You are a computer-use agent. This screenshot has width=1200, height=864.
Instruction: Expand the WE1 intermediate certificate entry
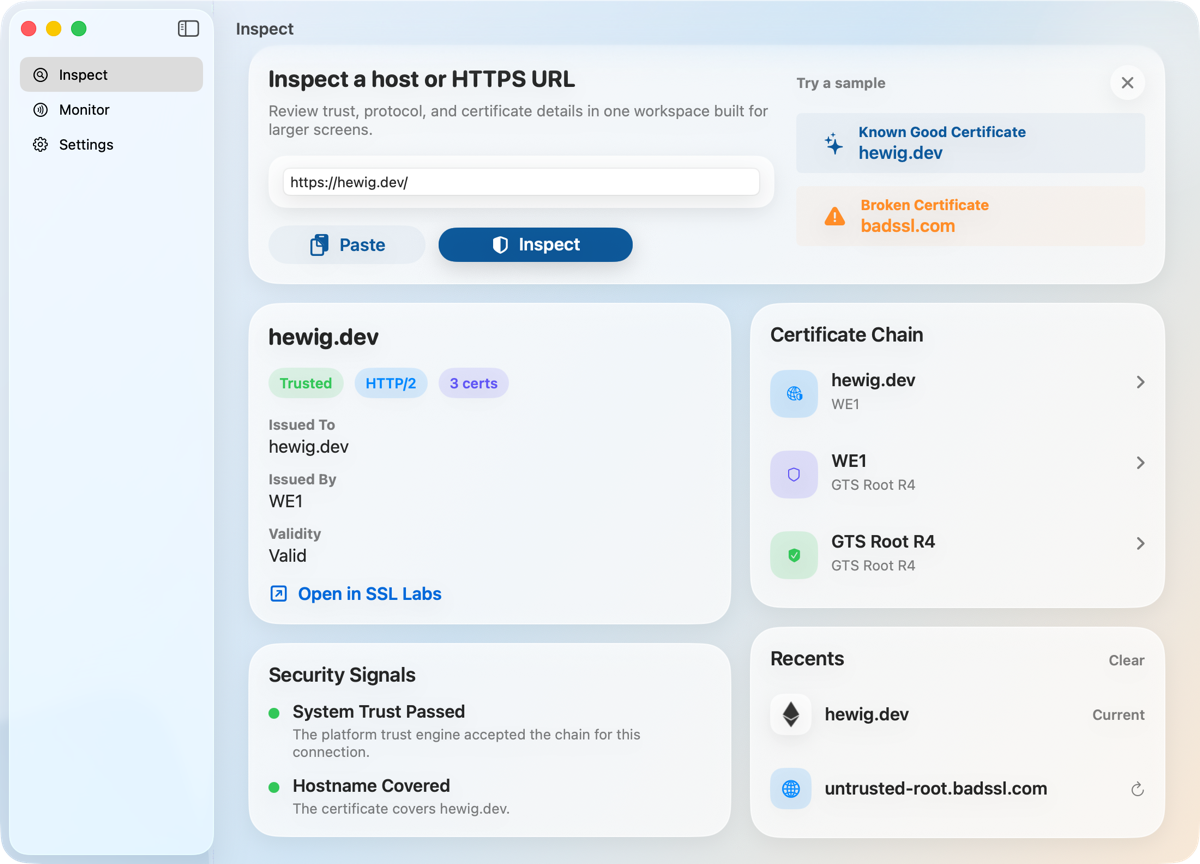1140,463
